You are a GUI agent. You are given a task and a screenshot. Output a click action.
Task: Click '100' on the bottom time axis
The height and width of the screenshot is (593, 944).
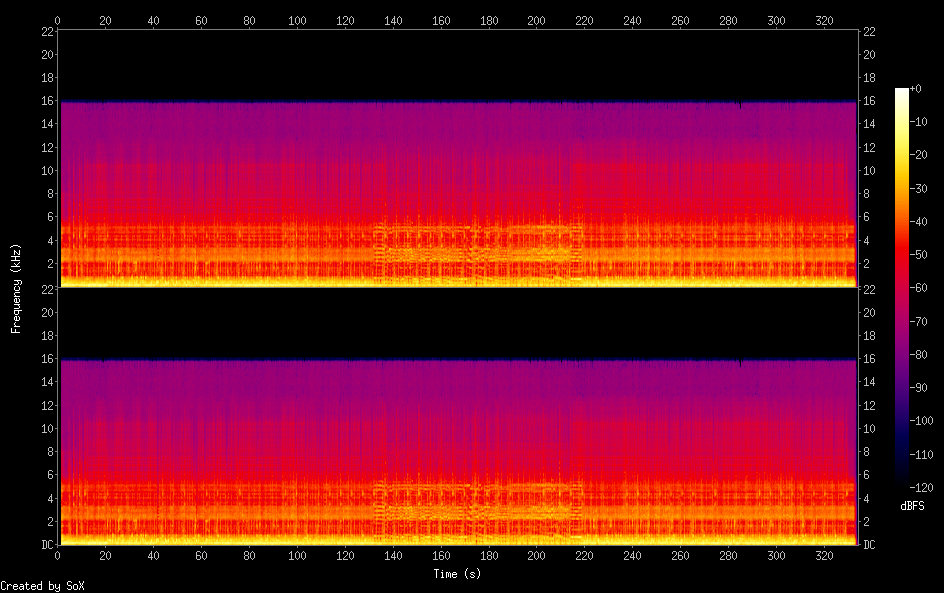(297, 556)
